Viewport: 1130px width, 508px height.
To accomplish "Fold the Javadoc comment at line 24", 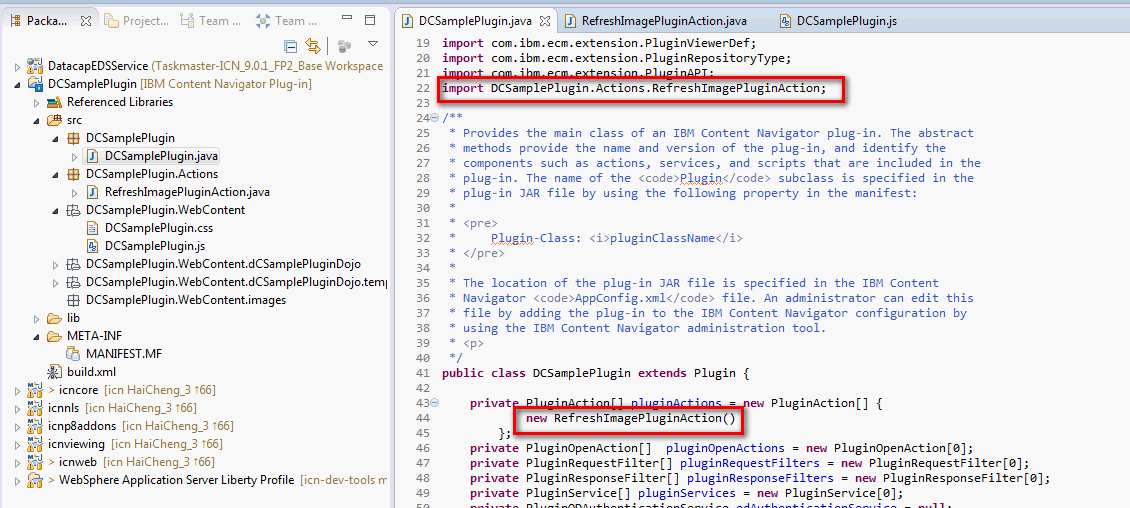I will coord(434,118).
